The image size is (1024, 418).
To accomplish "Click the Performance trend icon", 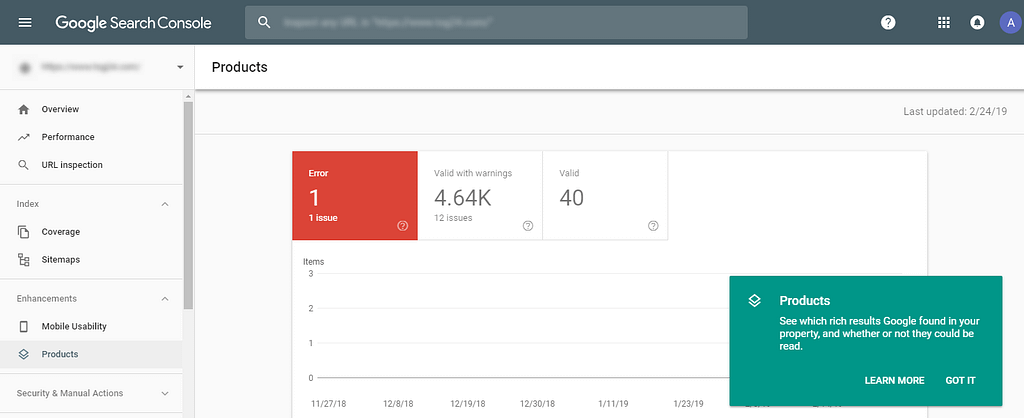I will (24, 137).
